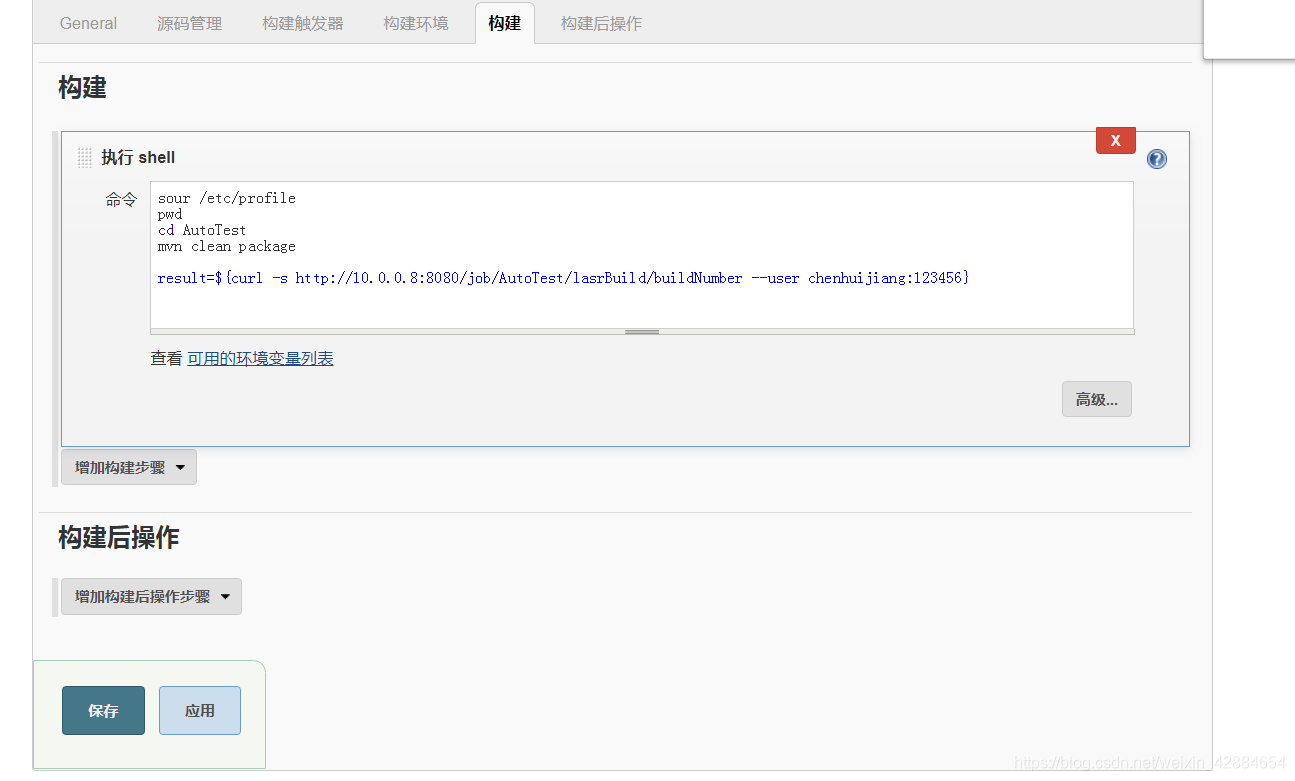Click the 高级... button
The width and height of the screenshot is (1295, 781).
click(x=1097, y=399)
